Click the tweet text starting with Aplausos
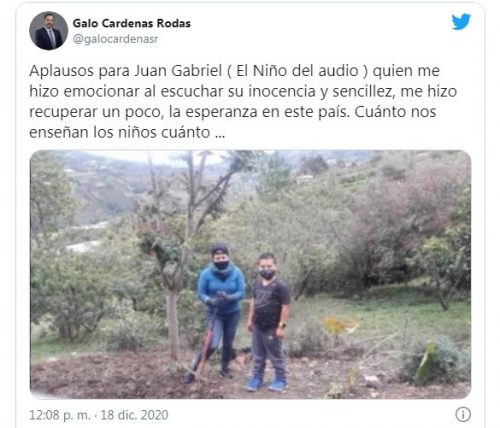This screenshot has width=500, height=428. point(243,101)
